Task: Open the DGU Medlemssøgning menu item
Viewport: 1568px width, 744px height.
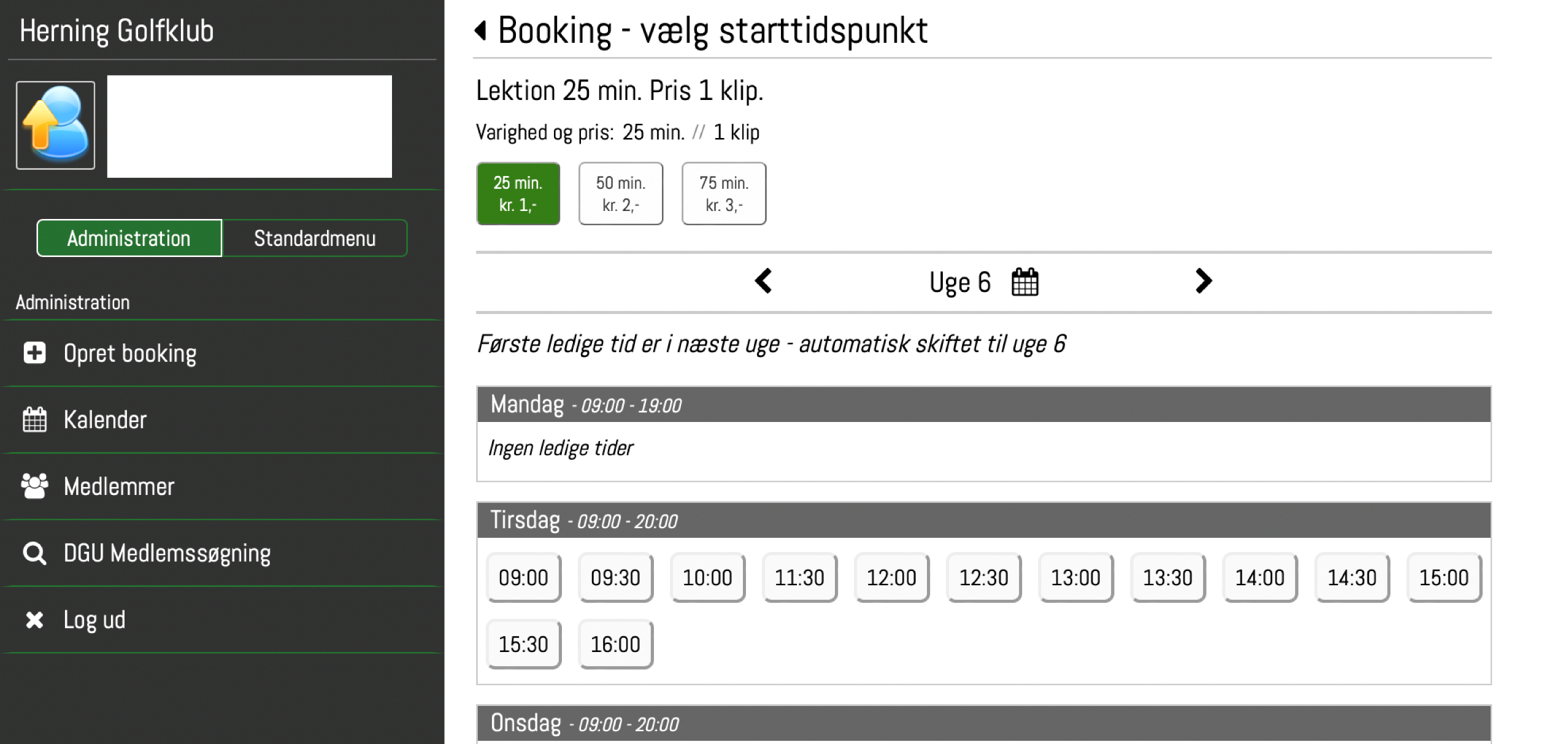Action: (167, 553)
